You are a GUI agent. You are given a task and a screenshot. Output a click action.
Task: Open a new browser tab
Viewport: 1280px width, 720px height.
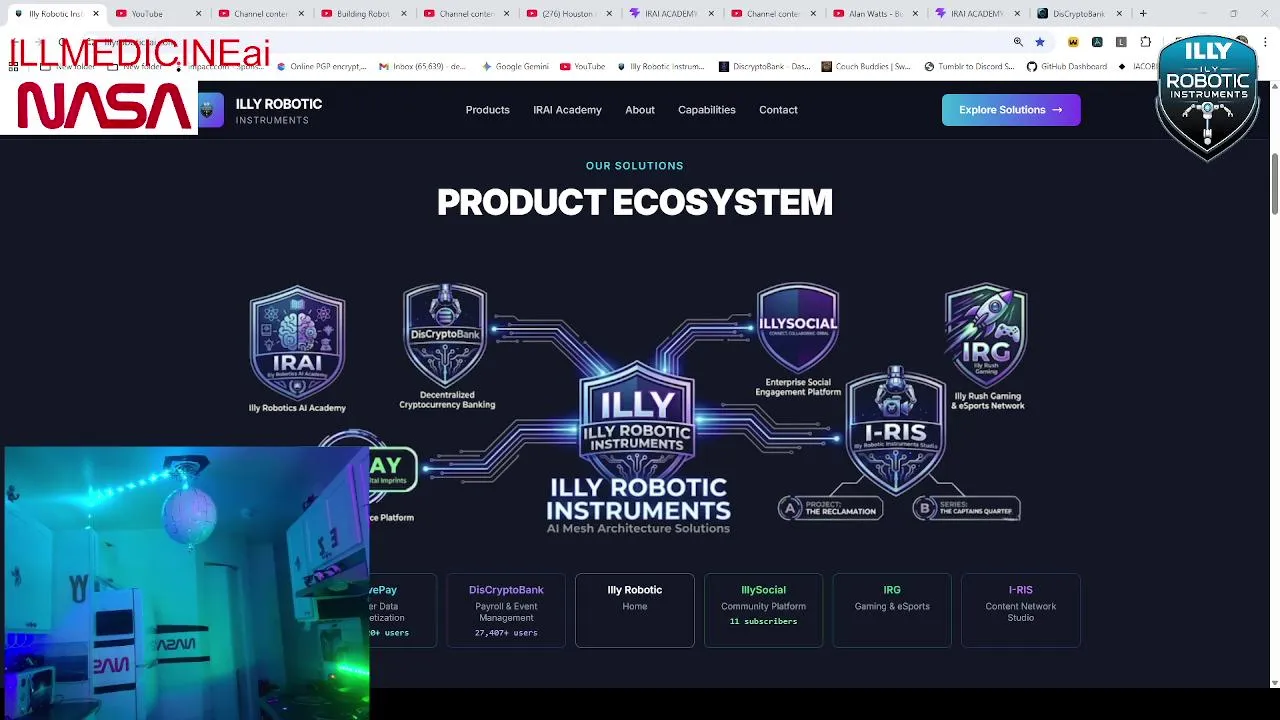[x=1143, y=14]
